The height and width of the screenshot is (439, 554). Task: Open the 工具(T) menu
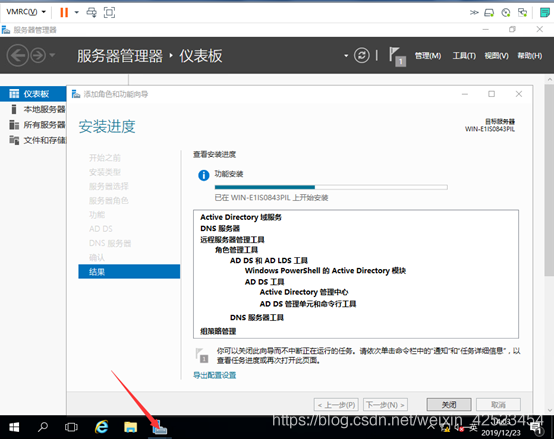(464, 56)
